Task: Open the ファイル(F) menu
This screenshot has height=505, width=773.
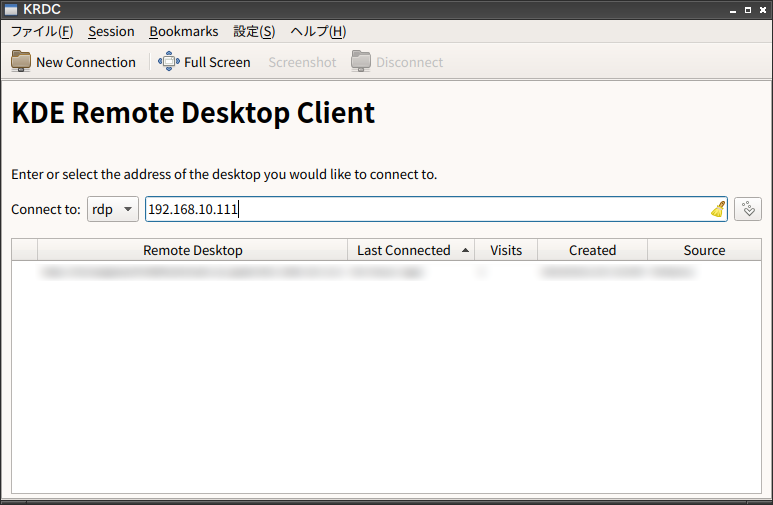Action: (x=42, y=32)
